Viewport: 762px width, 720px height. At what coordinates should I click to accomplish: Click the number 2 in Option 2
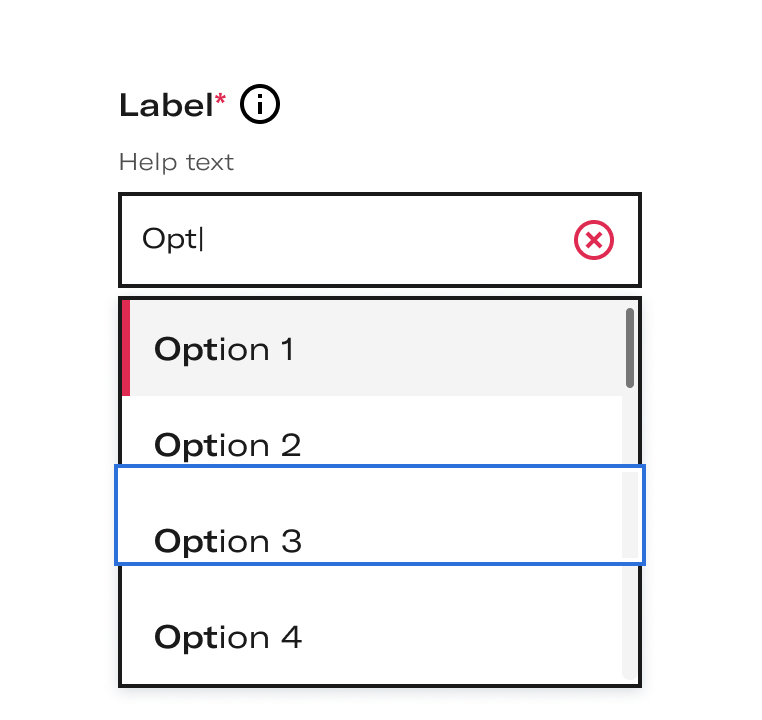point(291,445)
